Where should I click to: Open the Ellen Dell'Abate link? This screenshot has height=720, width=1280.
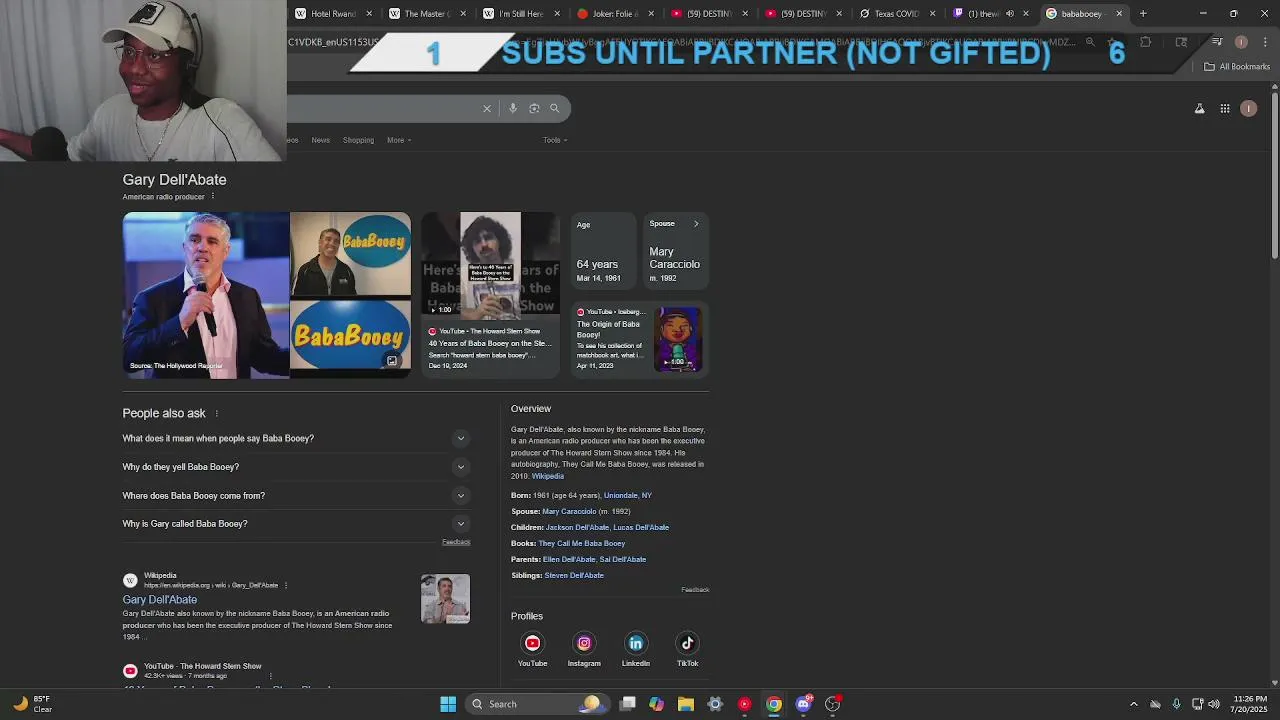tap(569, 559)
